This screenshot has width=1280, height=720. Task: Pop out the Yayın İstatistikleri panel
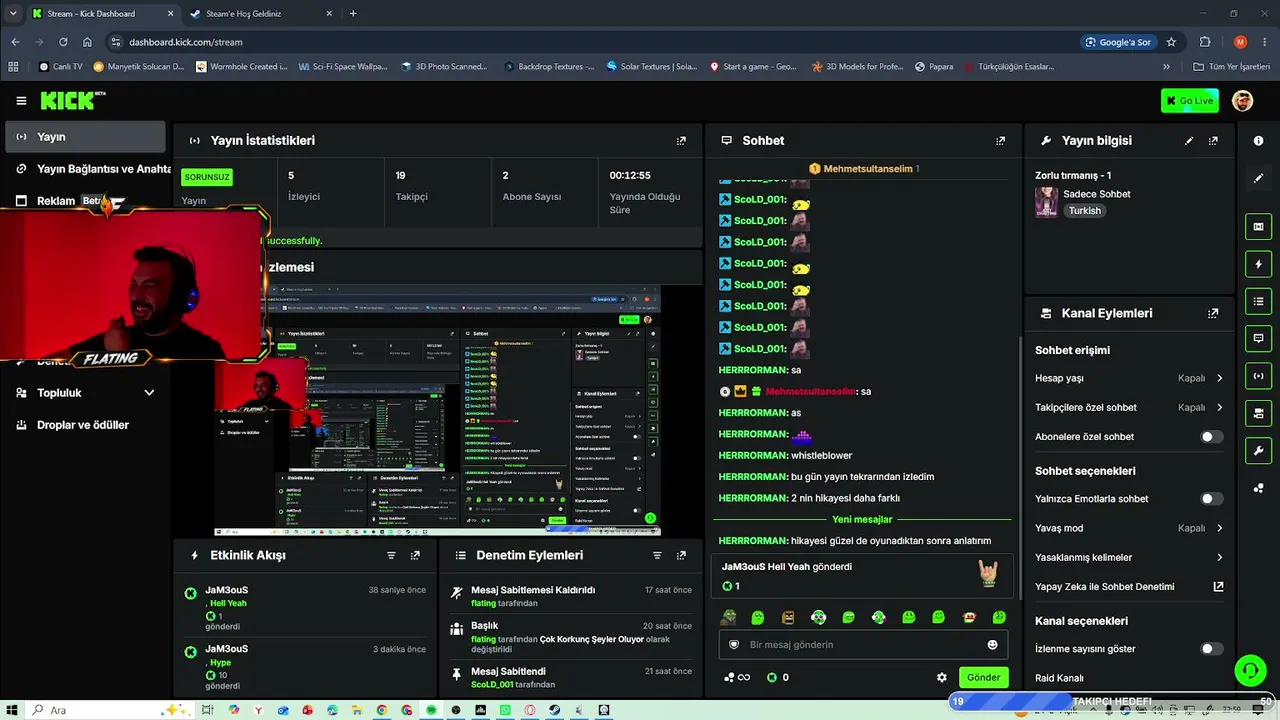click(x=681, y=141)
